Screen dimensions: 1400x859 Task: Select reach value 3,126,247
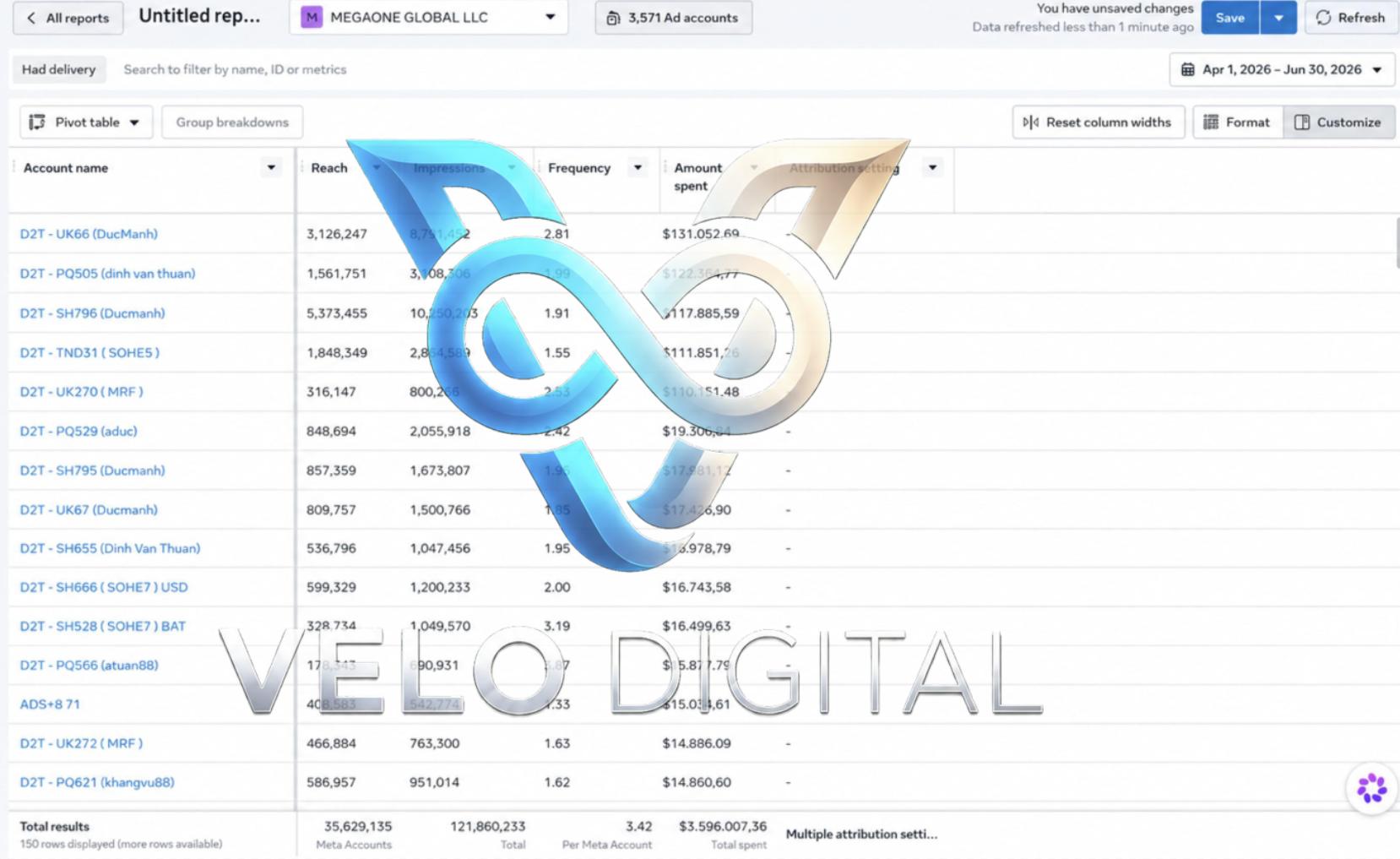[x=337, y=234]
